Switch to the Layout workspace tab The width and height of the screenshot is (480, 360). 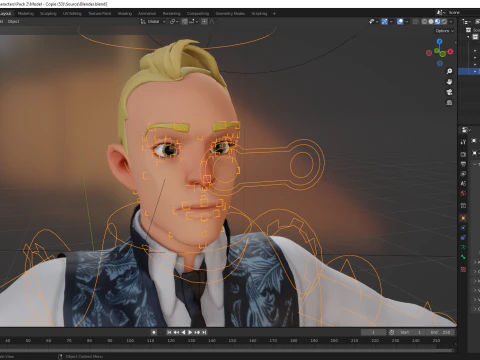5,14
